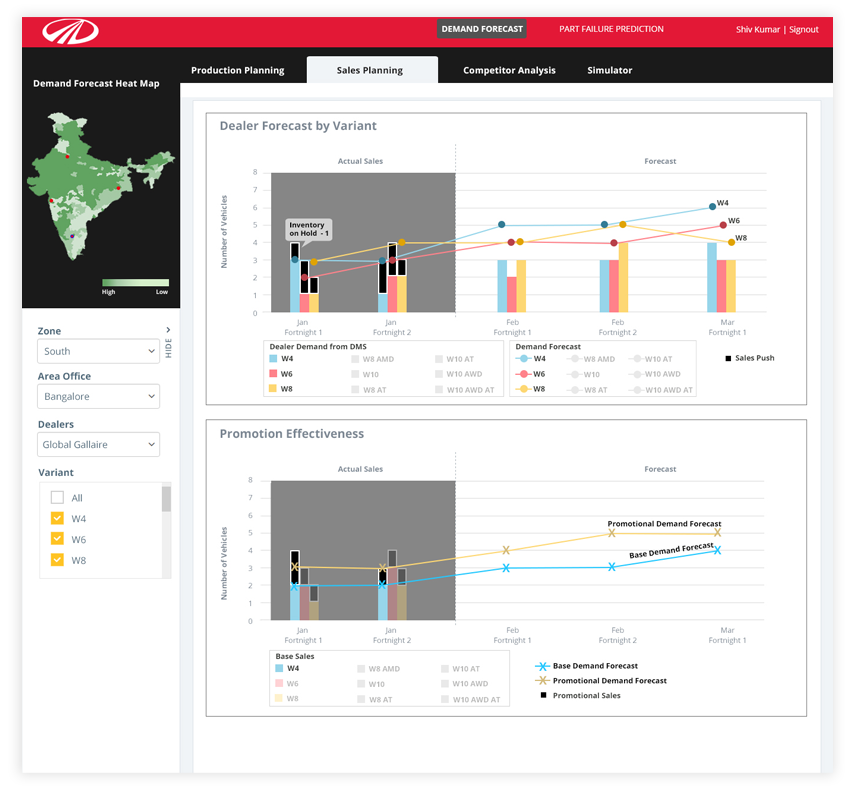Click the Mahindra logo in header
This screenshot has width=855, height=798.
tap(70, 31)
